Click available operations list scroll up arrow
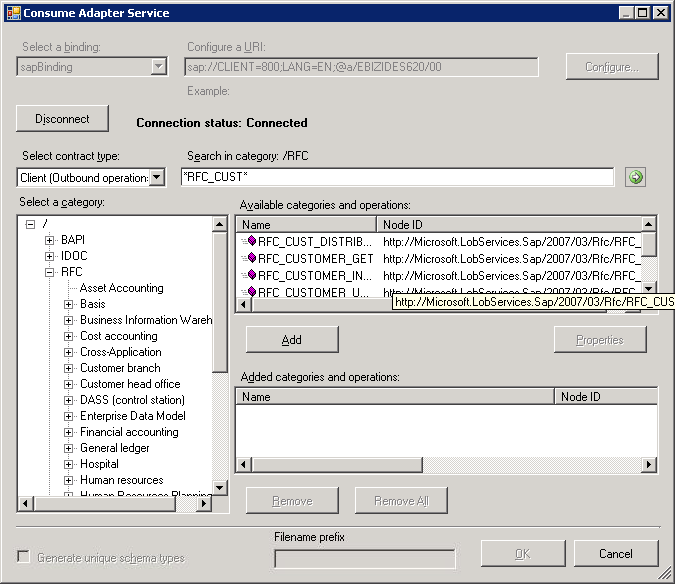Image resolution: width=675 pixels, height=584 pixels. (649, 224)
